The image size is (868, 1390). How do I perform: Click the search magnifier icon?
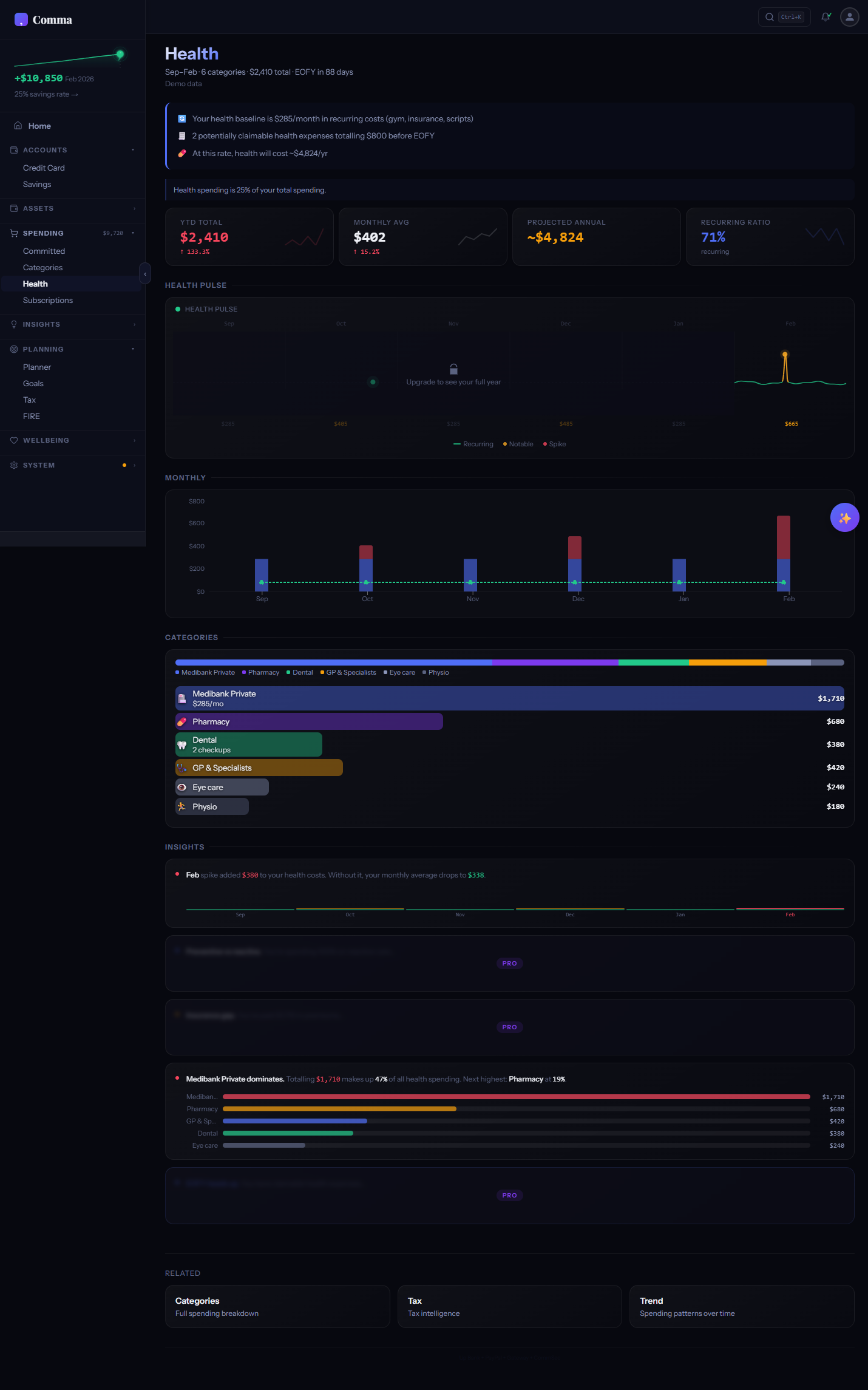click(x=769, y=17)
